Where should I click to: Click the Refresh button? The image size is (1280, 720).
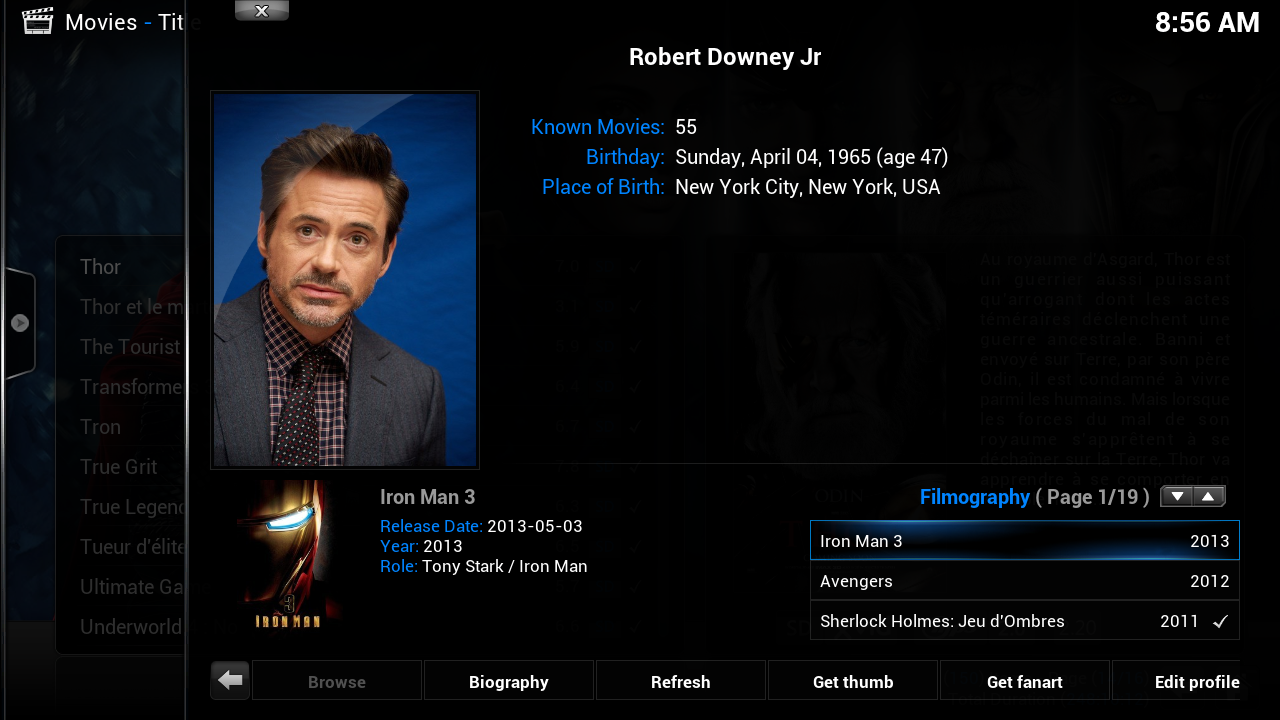681,681
